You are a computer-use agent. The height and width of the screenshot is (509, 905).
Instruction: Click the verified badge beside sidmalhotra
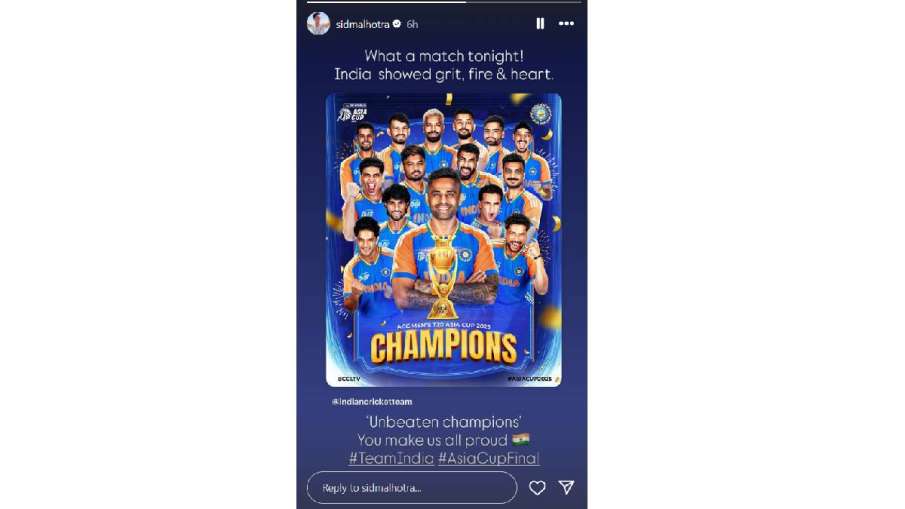point(397,24)
